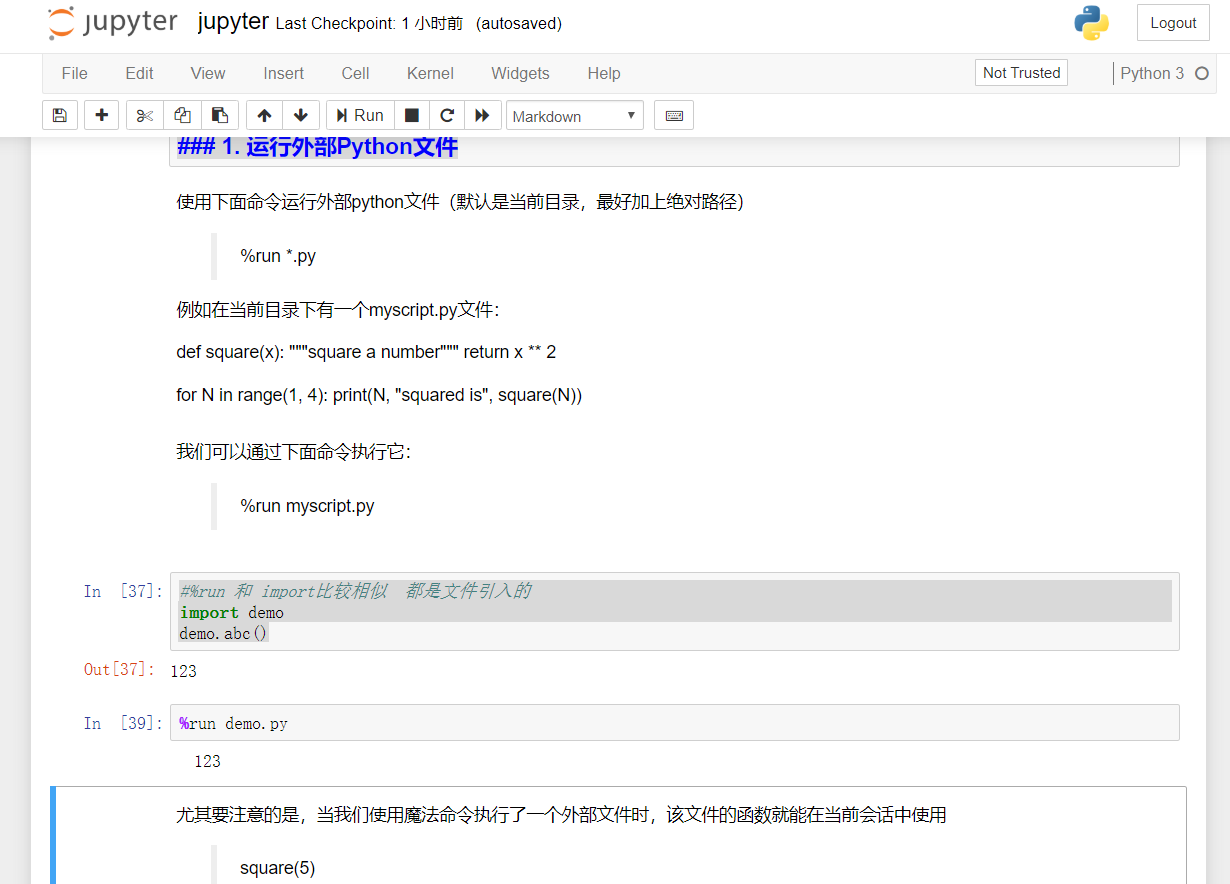Image resolution: width=1230 pixels, height=884 pixels.
Task: Click the square(5) blockquote text
Action: (277, 868)
